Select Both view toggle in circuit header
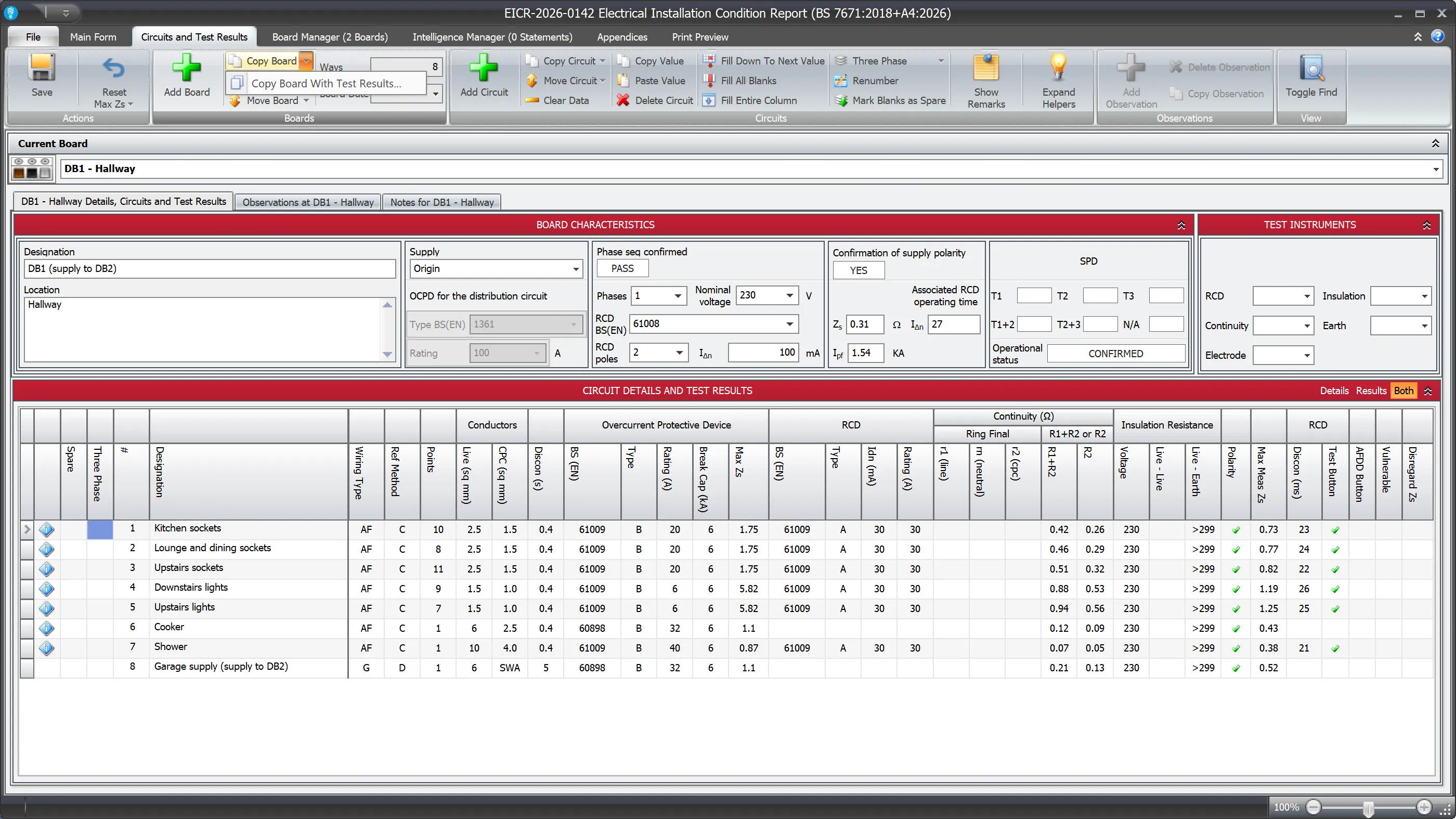Viewport: 1456px width, 819px height. coord(1403,391)
